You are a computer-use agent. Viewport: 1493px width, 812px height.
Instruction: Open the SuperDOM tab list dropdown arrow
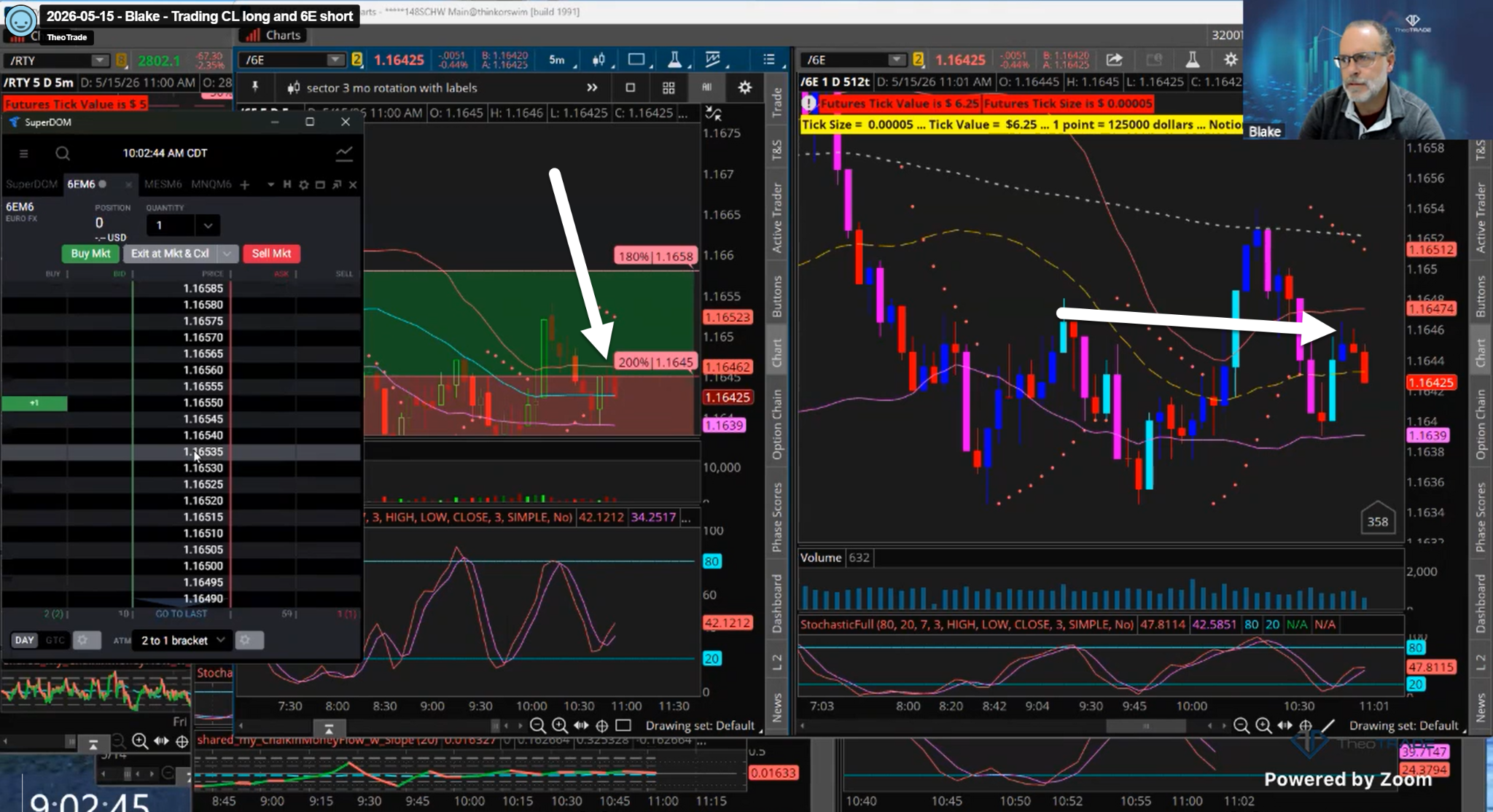[x=270, y=184]
